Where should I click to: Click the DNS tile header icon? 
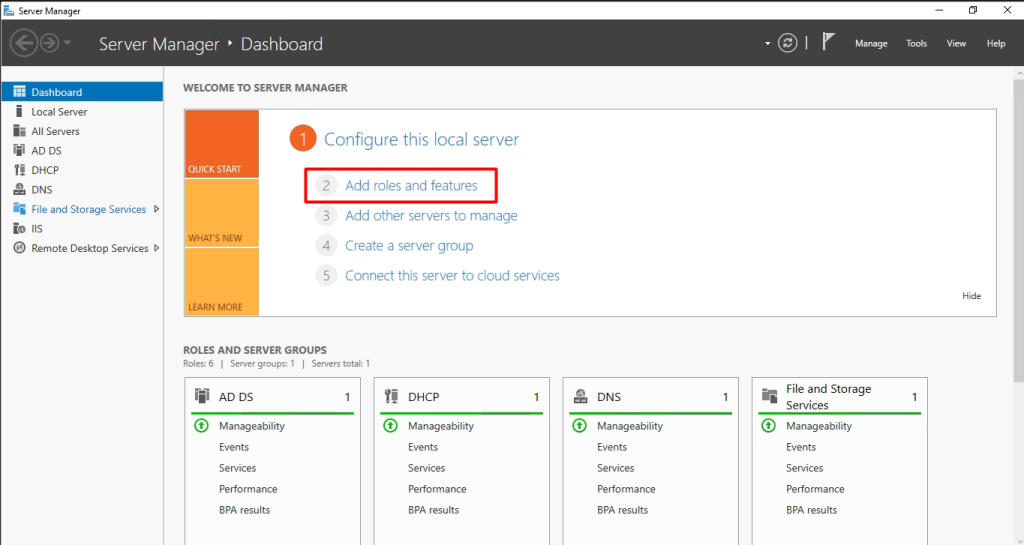tap(580, 397)
